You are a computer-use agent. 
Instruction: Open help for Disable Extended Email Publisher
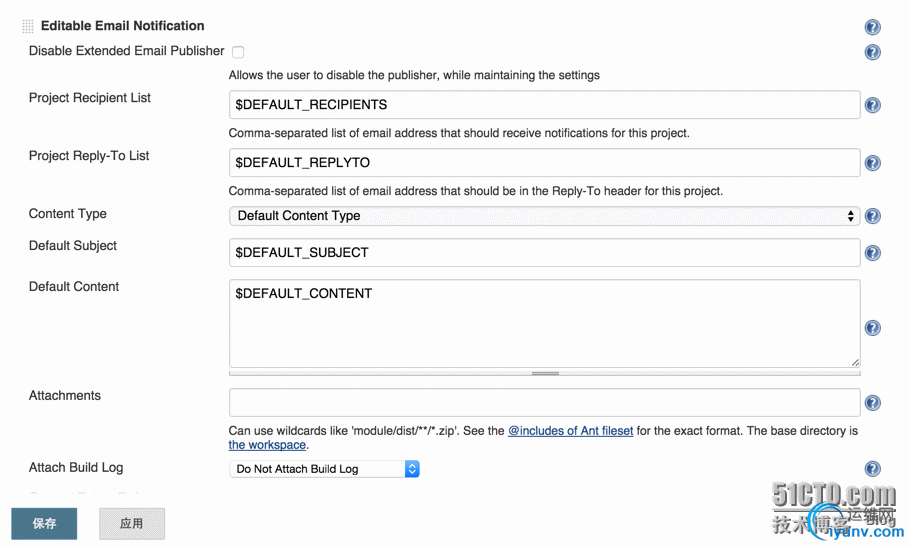point(872,52)
